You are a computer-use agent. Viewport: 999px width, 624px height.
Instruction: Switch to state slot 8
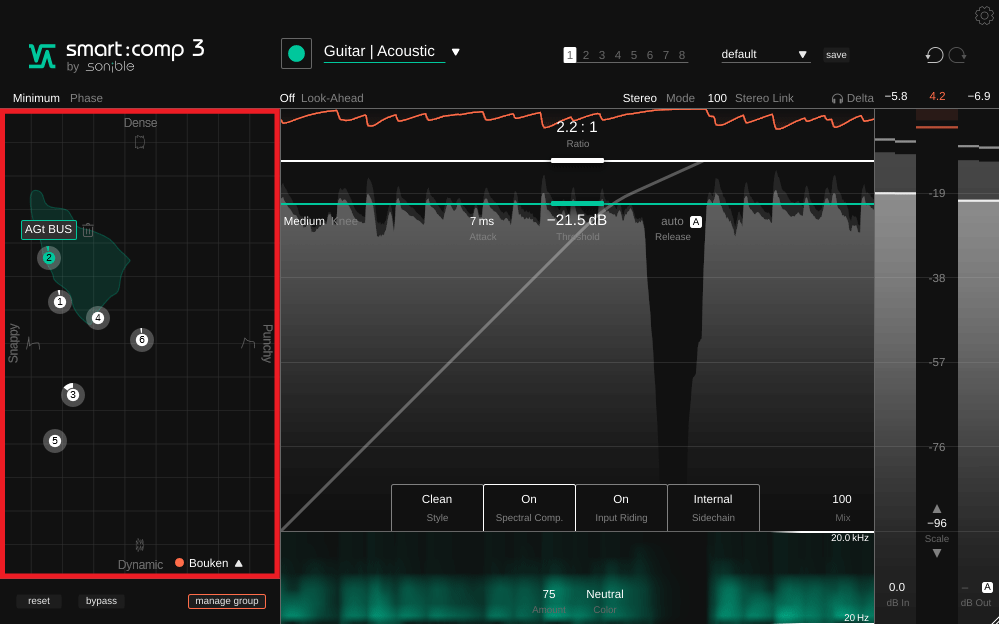tap(682, 55)
